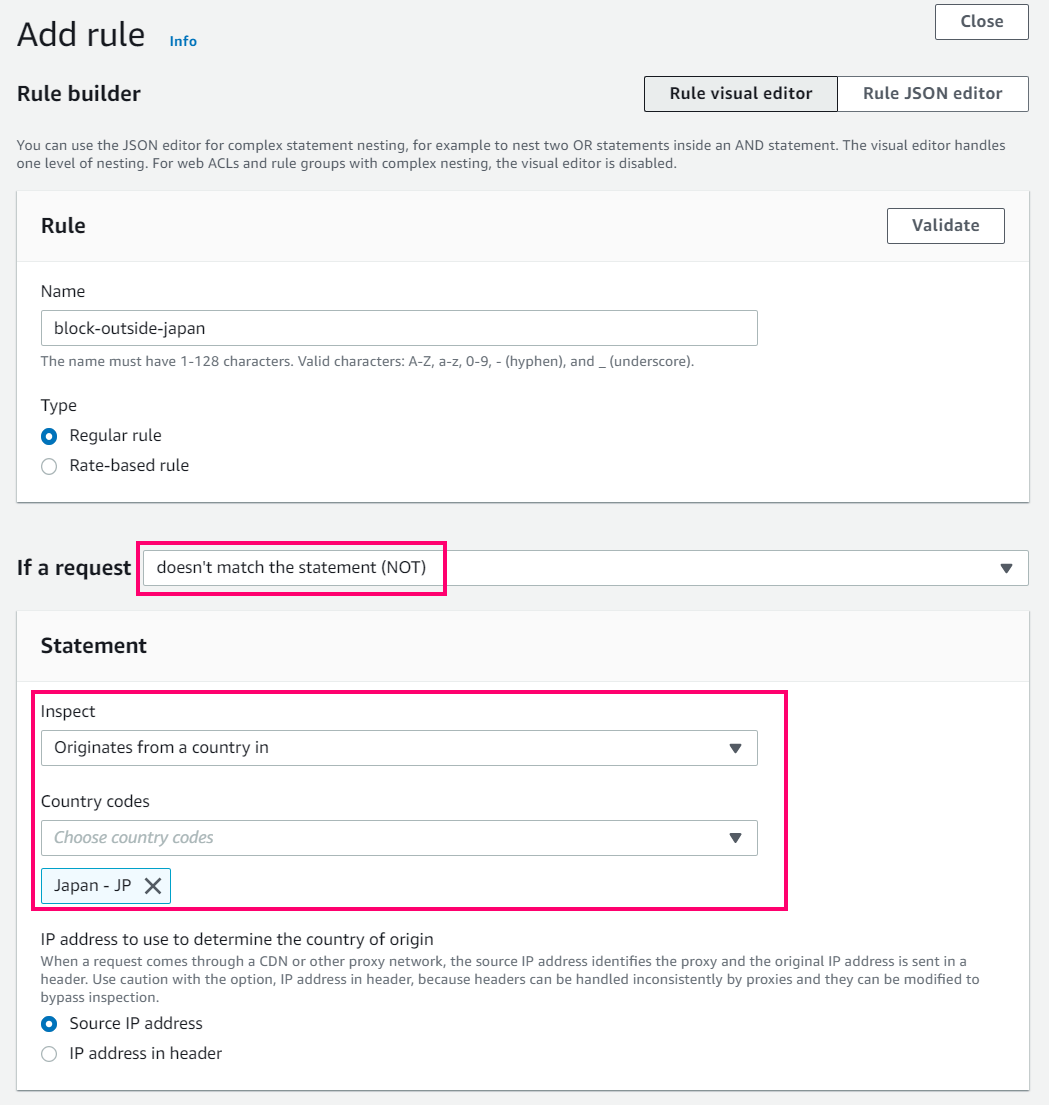Open the Choose country codes selector
This screenshot has width=1049, height=1105.
click(399, 838)
